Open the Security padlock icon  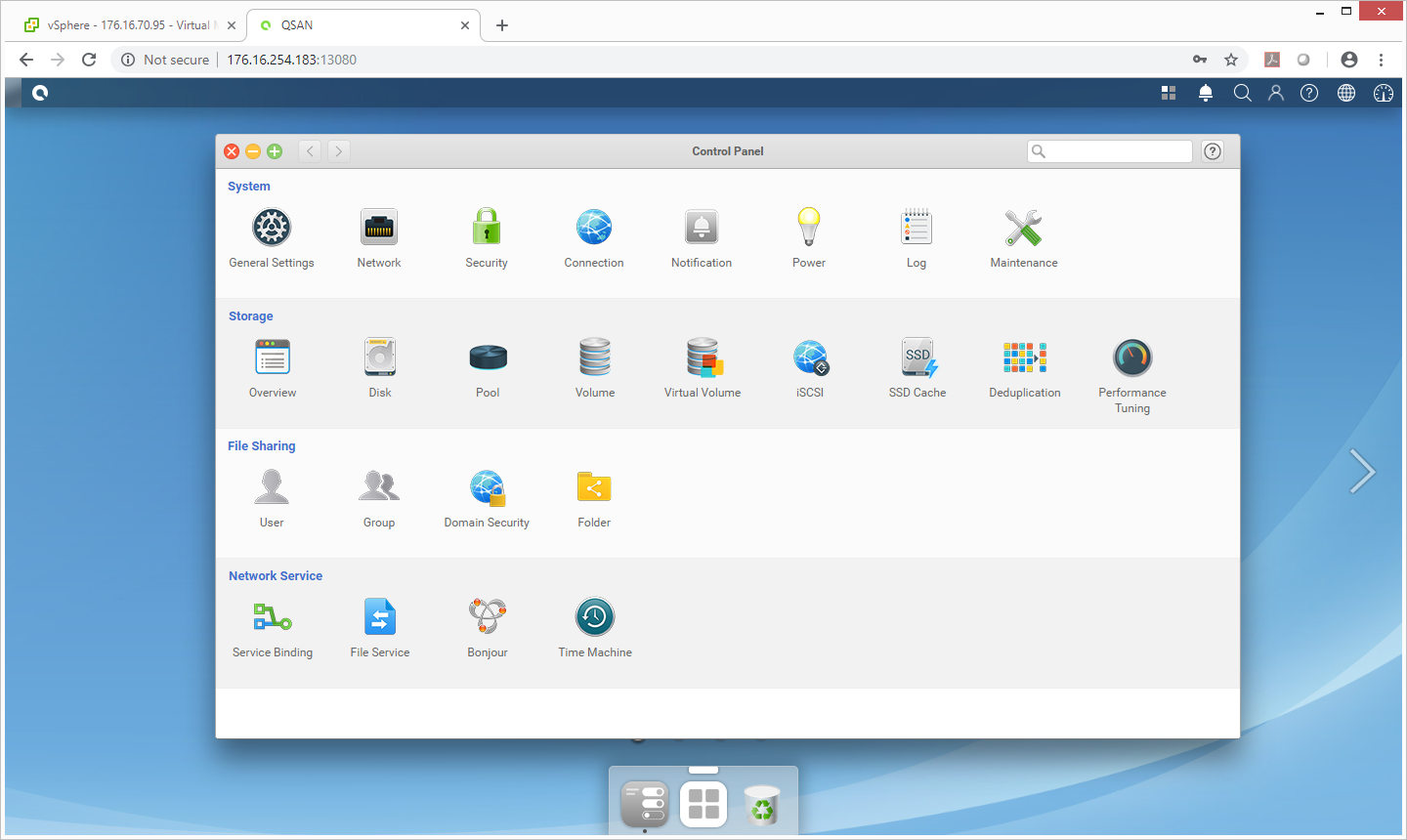487,227
